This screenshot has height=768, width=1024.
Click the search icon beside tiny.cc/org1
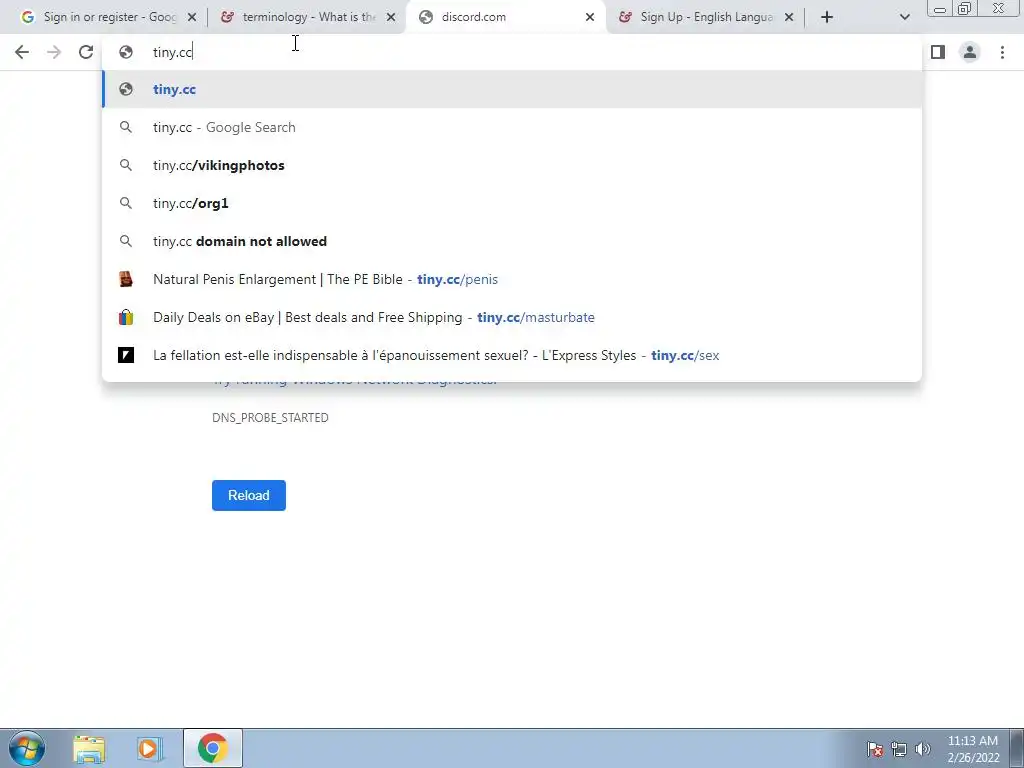[126, 203]
